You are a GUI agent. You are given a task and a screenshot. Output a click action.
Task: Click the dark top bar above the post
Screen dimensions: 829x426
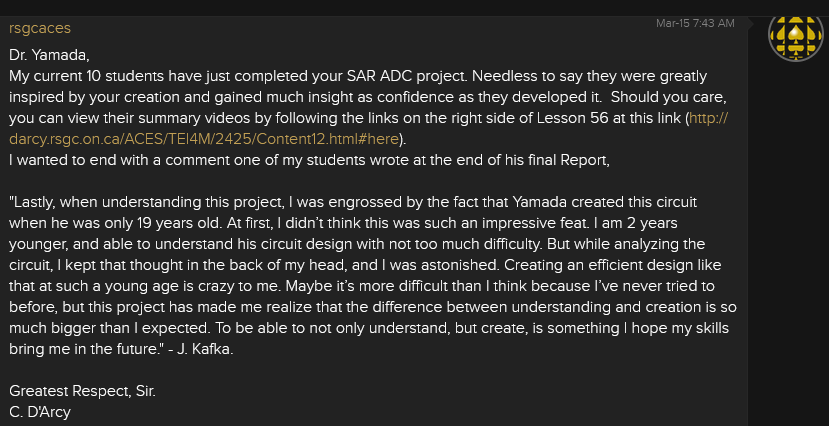[400, 7]
